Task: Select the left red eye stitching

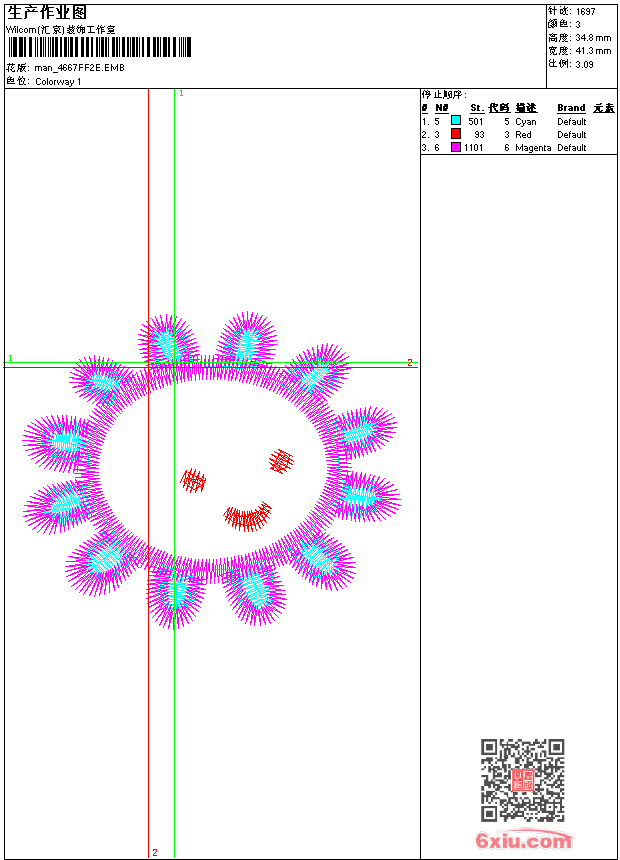Action: point(193,480)
